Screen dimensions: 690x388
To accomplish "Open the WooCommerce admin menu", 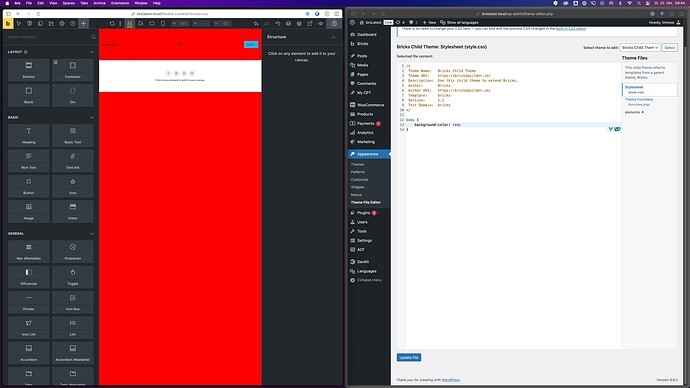I will tap(370, 105).
